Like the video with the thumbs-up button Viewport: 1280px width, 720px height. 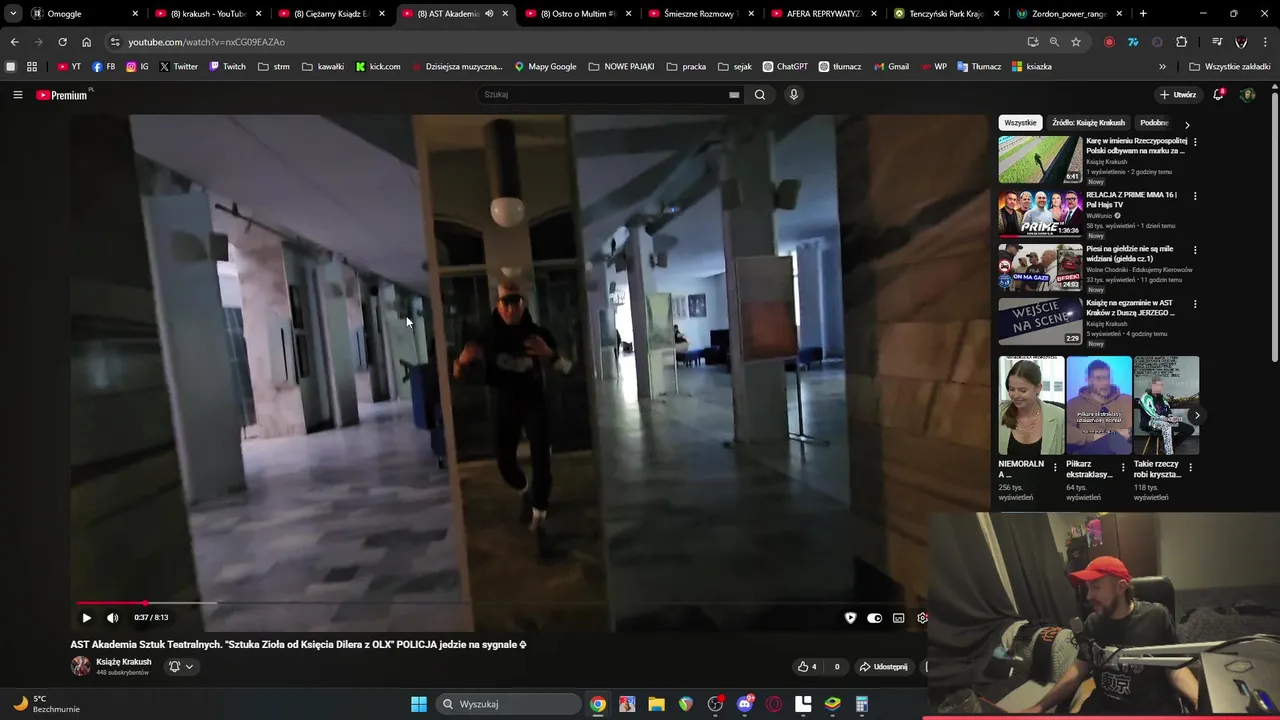coord(806,667)
